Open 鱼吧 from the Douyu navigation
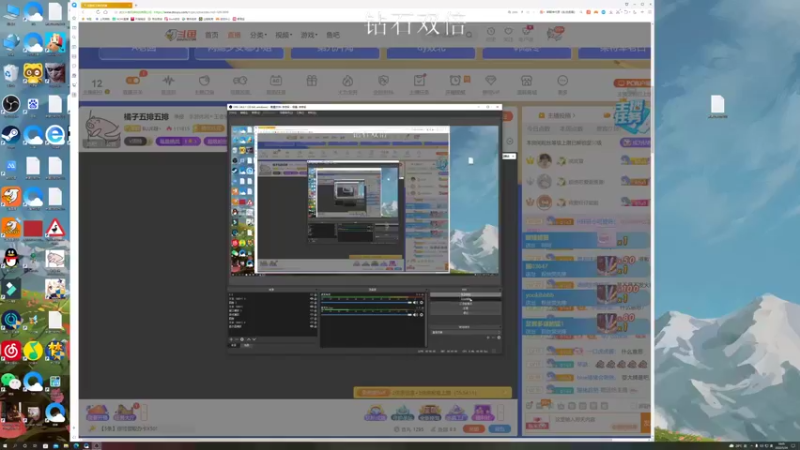The height and width of the screenshot is (450, 800). pyautogui.click(x=333, y=35)
